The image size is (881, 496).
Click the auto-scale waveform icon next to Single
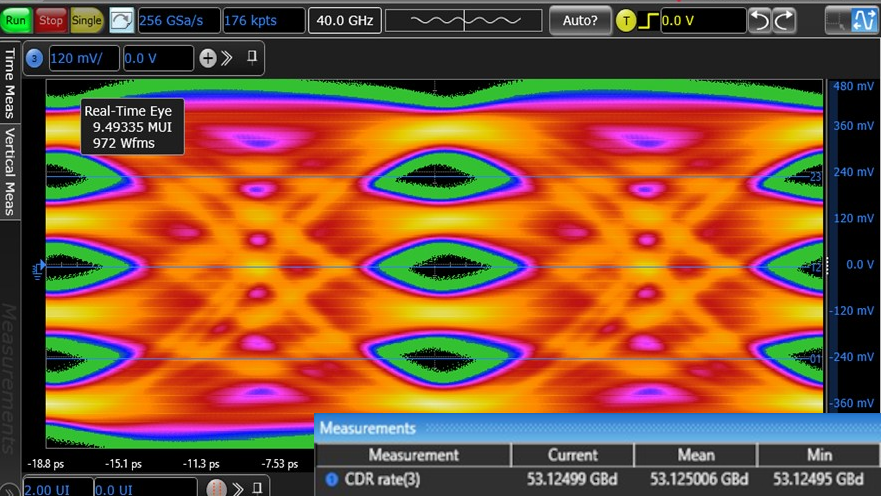pos(120,19)
